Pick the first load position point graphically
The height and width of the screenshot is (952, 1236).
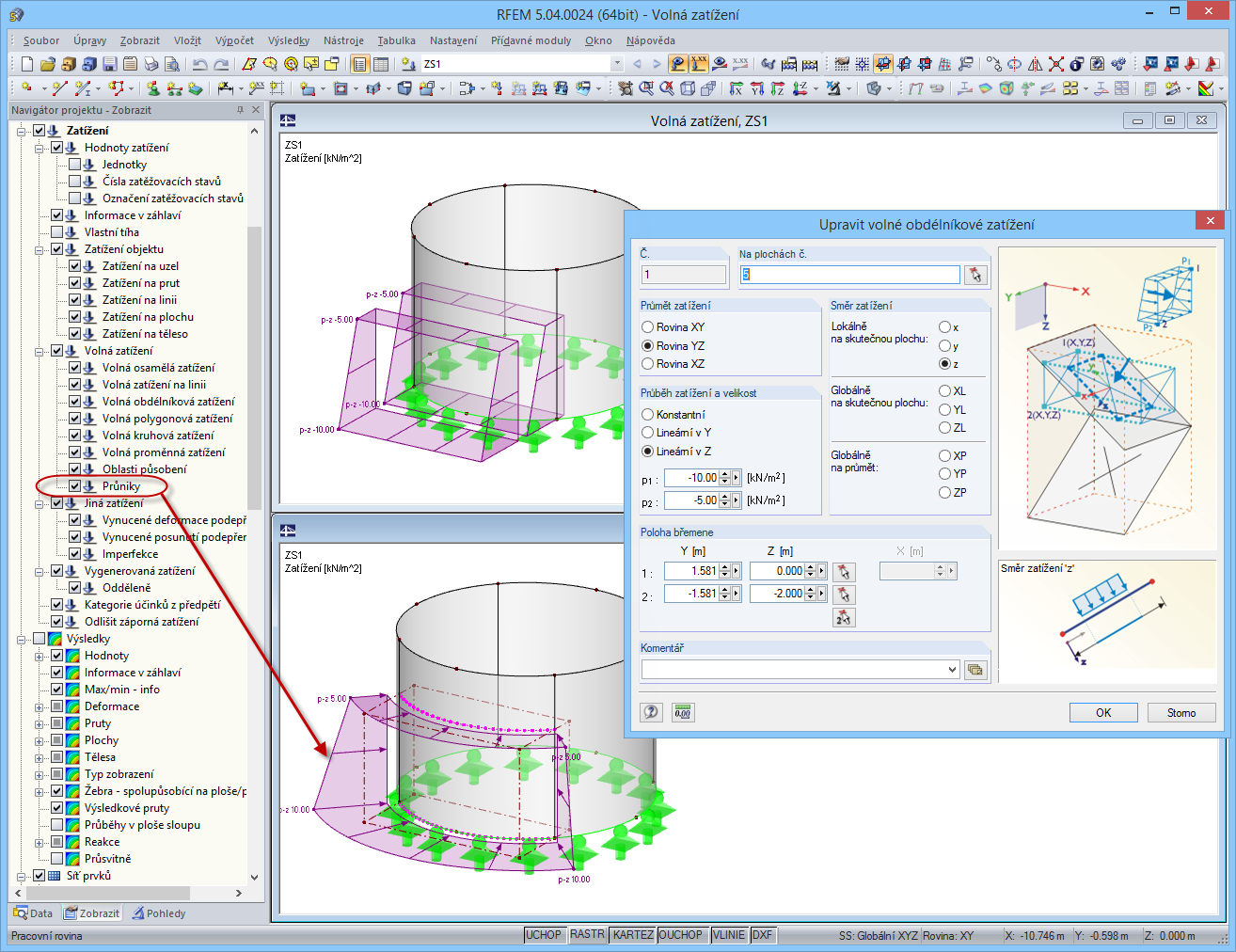tap(844, 571)
